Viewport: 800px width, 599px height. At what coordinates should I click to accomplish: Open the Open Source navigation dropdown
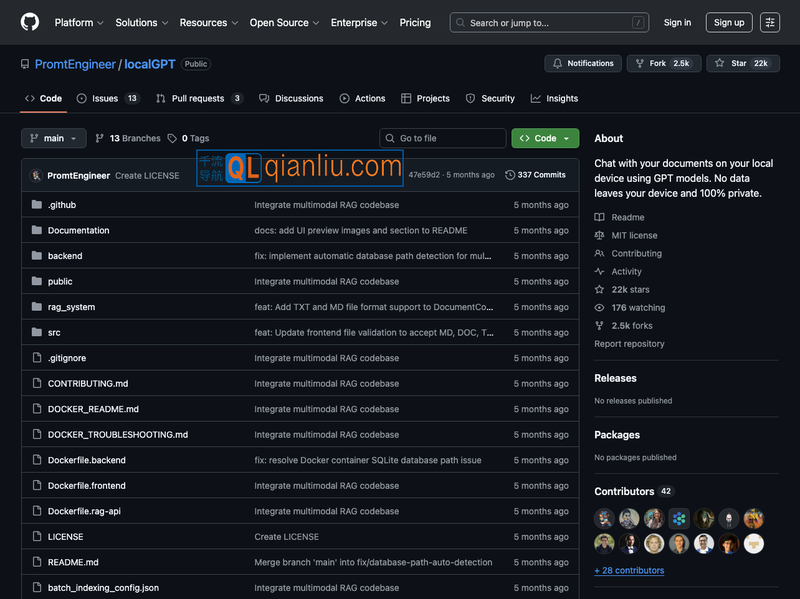tap(284, 22)
